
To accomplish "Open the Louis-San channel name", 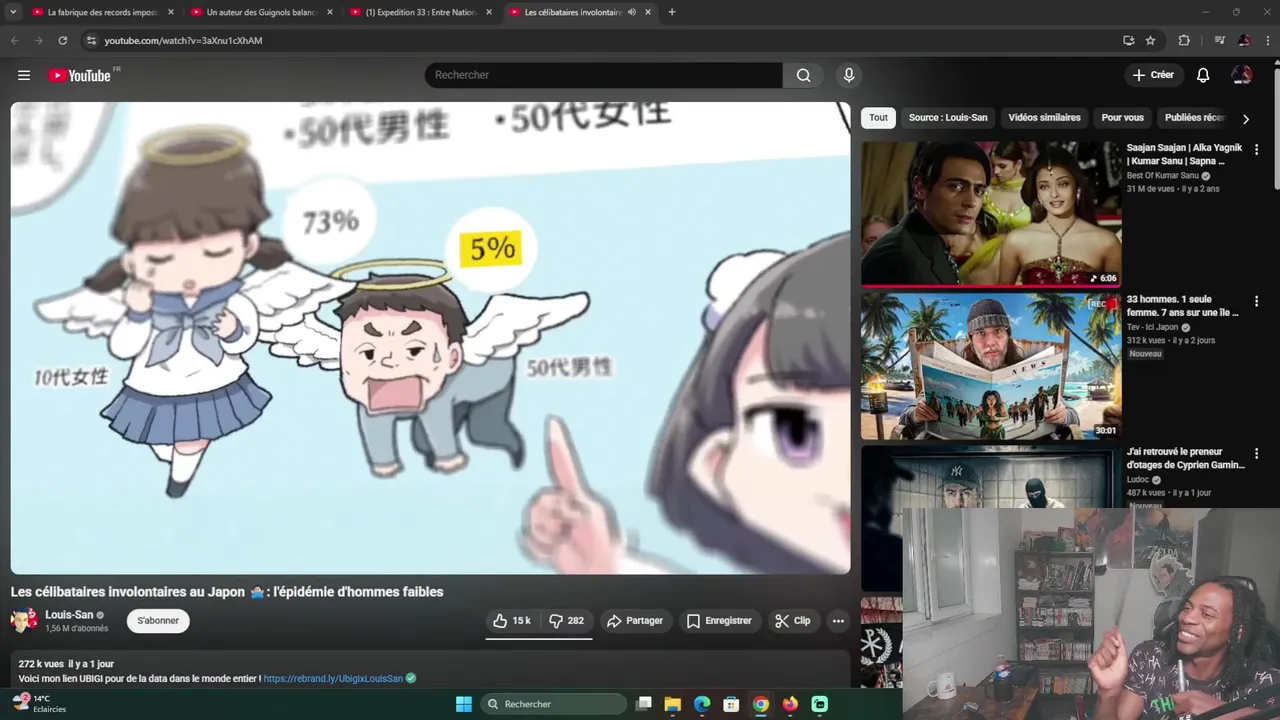I will pos(69,615).
